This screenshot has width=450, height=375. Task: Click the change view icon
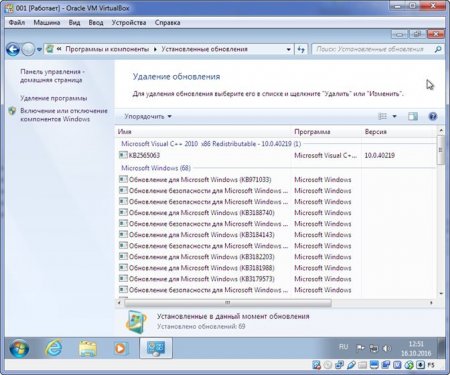(x=382, y=116)
